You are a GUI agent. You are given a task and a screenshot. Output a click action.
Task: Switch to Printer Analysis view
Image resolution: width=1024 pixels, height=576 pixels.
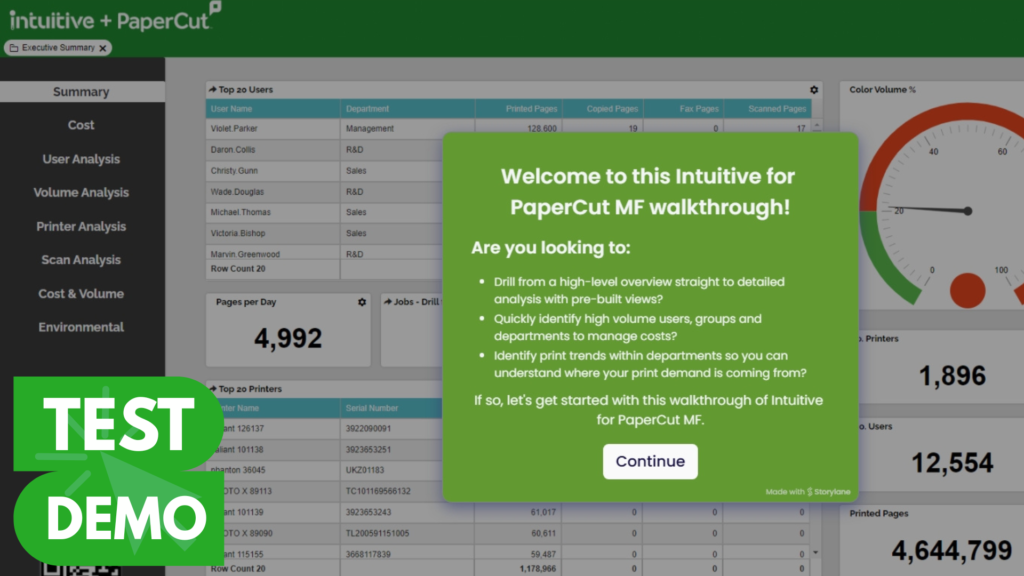(81, 227)
